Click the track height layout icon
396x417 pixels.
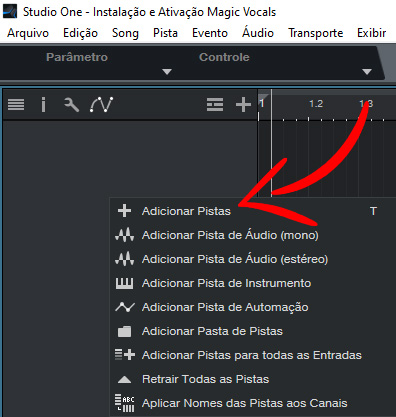pos(215,105)
